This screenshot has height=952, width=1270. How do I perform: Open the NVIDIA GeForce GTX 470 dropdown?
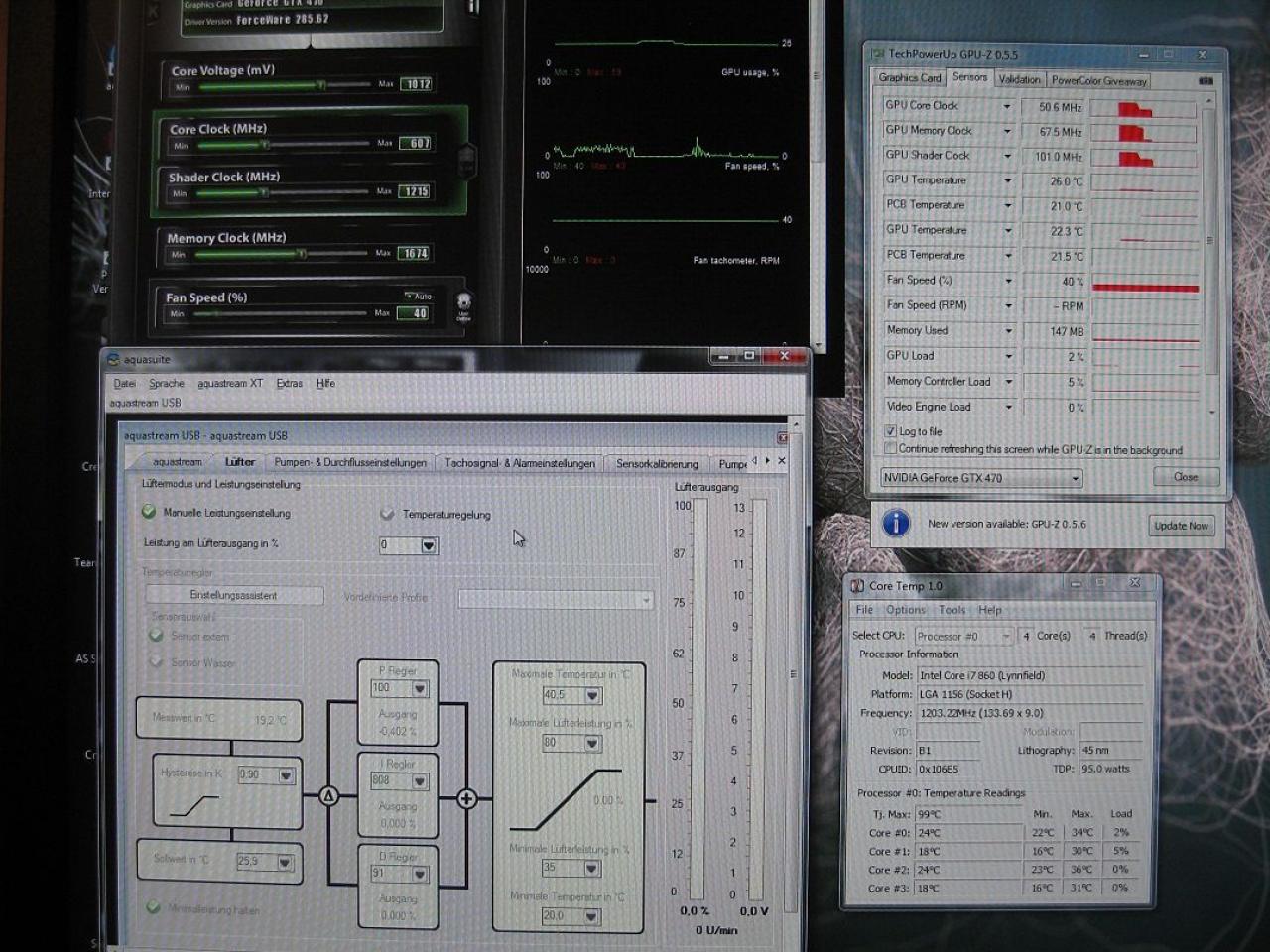[x=981, y=478]
